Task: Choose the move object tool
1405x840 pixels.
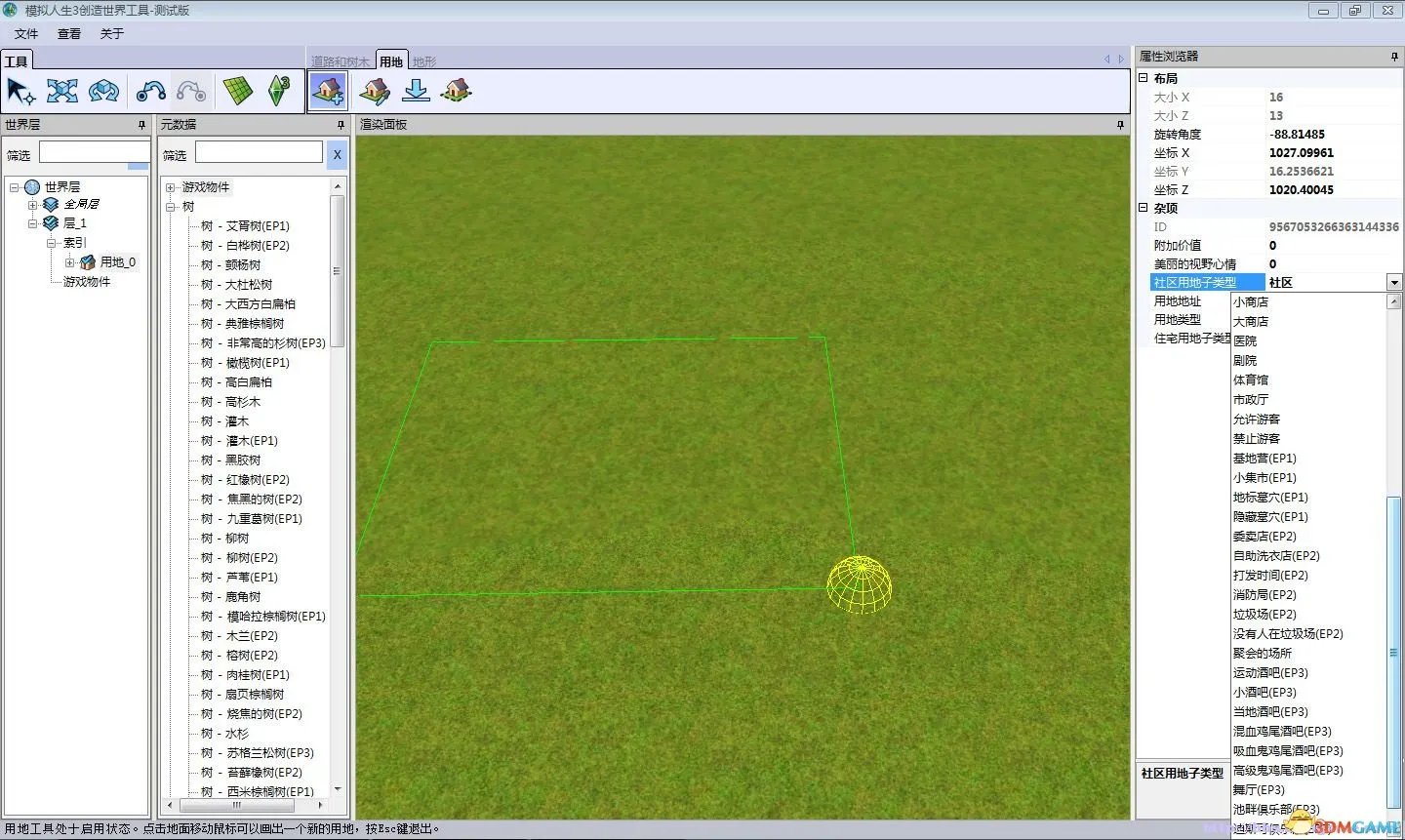Action: pyautogui.click(x=62, y=92)
